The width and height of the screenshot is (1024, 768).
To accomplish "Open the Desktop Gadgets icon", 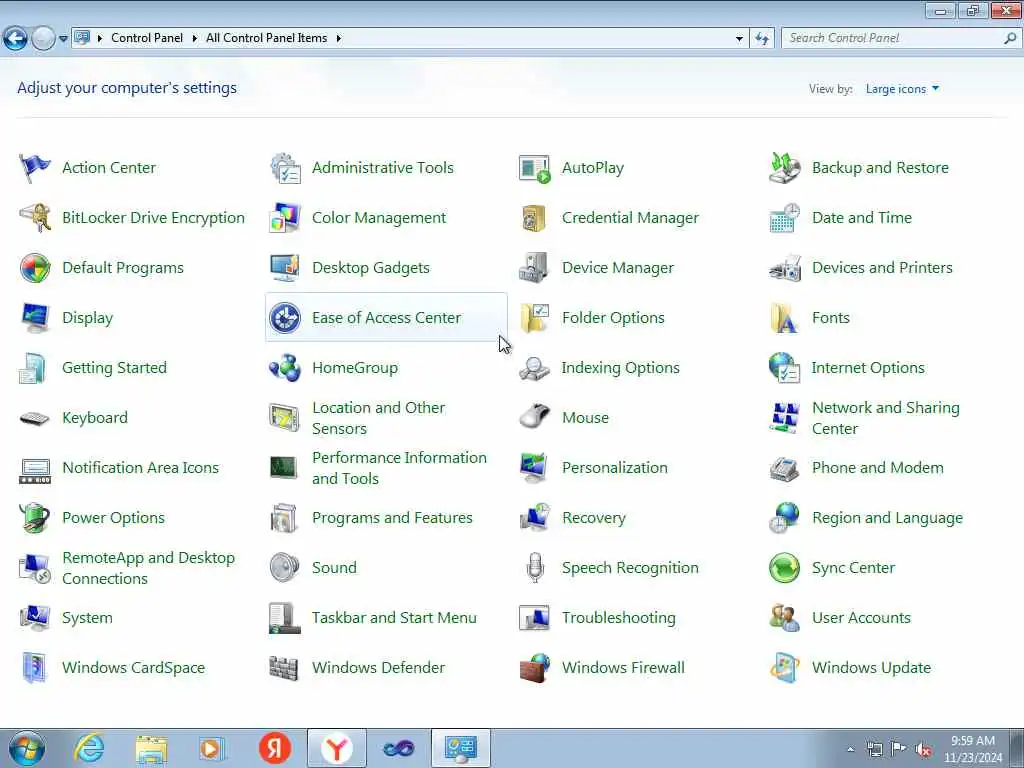I will click(285, 268).
